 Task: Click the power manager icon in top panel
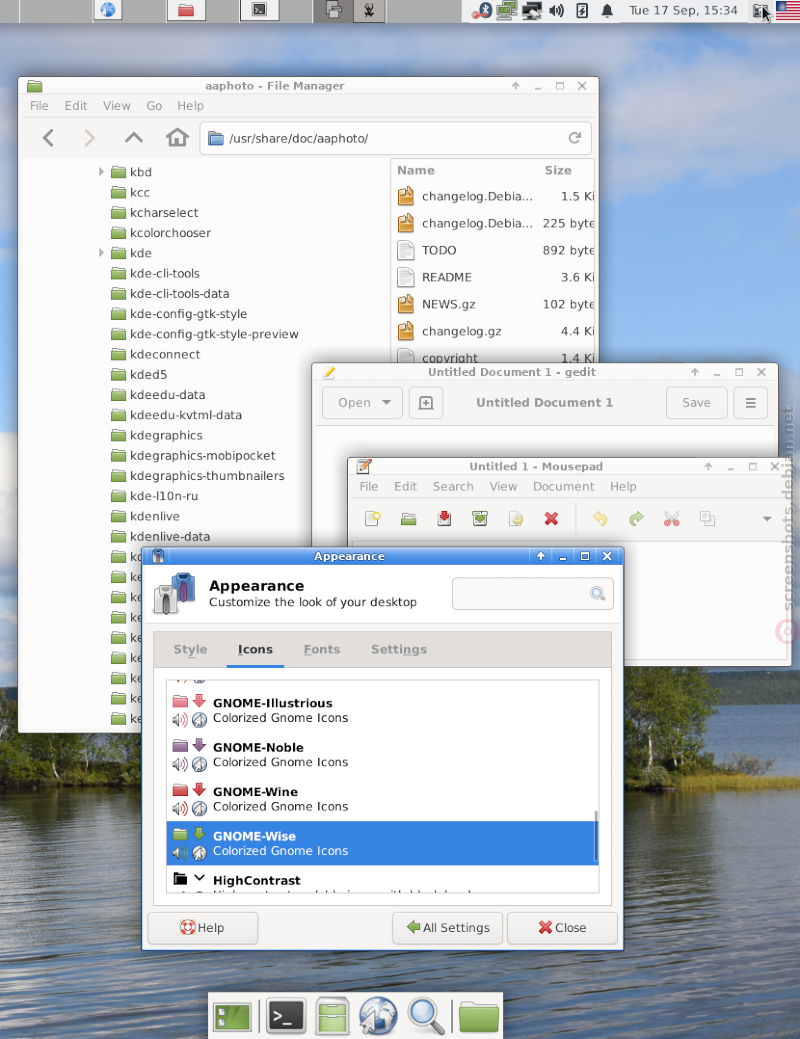[582, 11]
